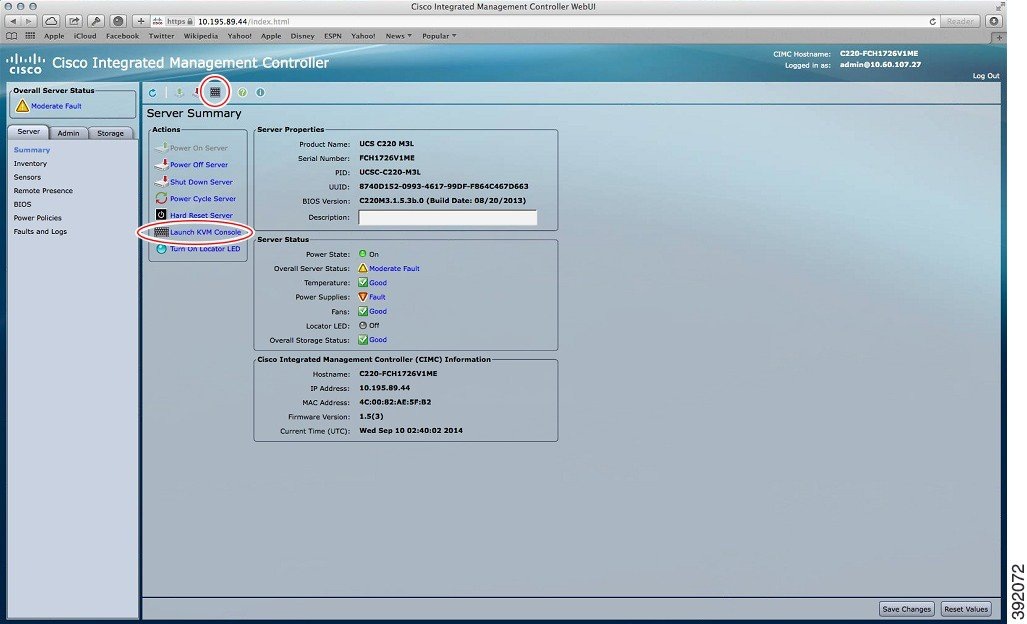The width and height of the screenshot is (1027, 624).
Task: Click the Fans Good status link
Action: click(x=378, y=312)
